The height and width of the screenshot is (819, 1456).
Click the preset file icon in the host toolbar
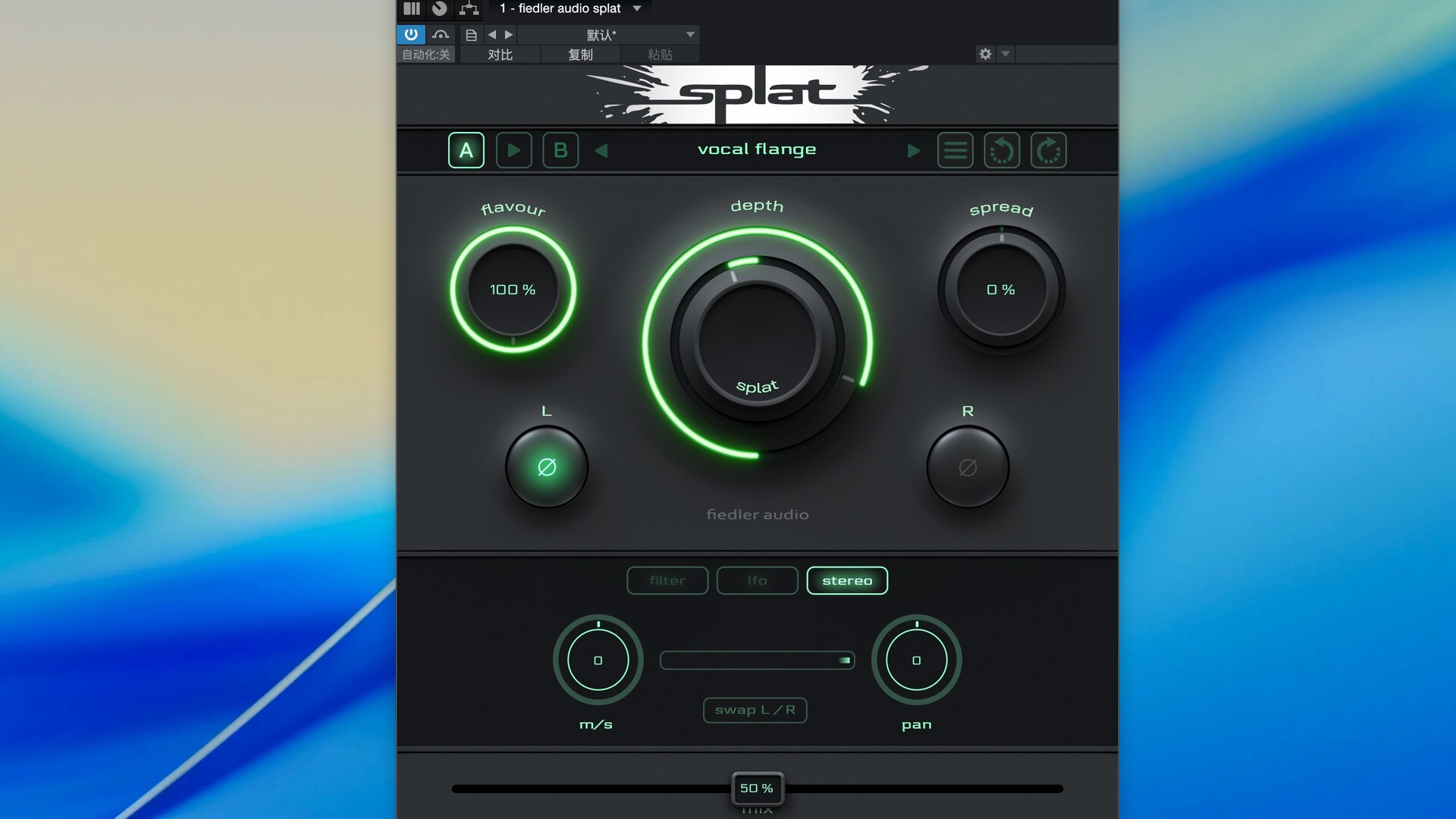[471, 35]
